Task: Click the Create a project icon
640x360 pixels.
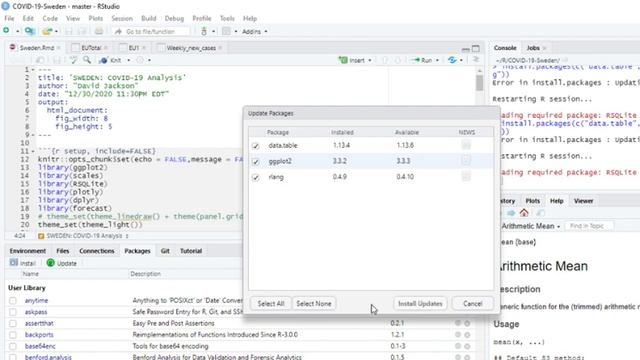Action: (29, 31)
